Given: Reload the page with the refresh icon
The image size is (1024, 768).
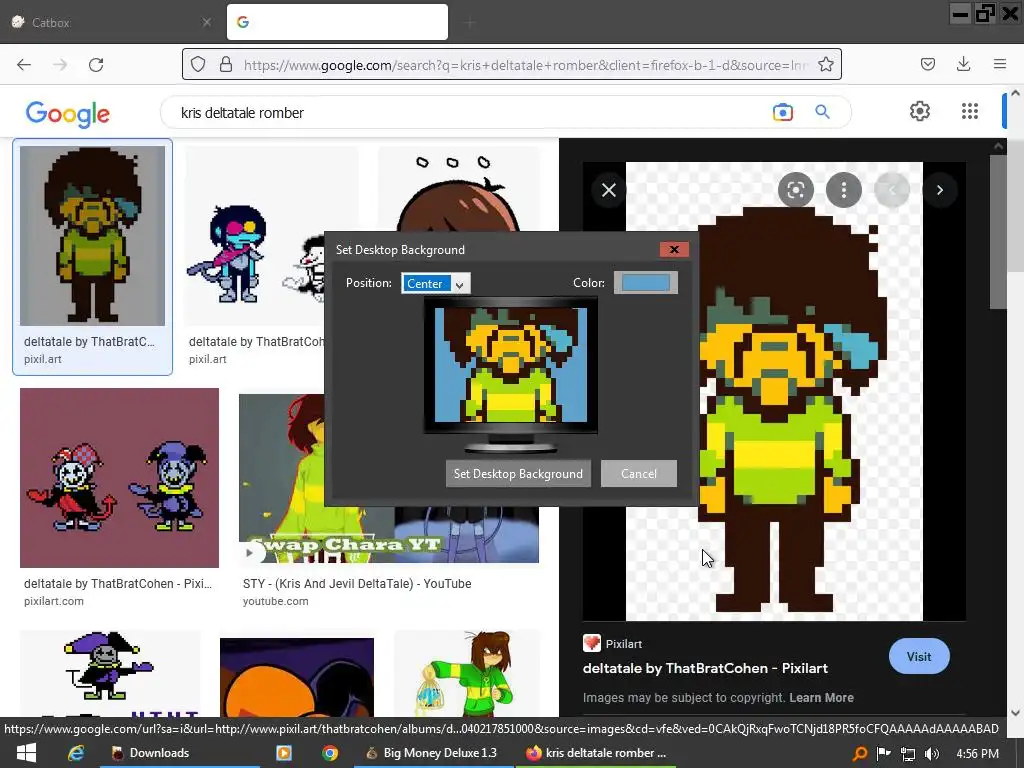Looking at the screenshot, I should pyautogui.click(x=96, y=65).
